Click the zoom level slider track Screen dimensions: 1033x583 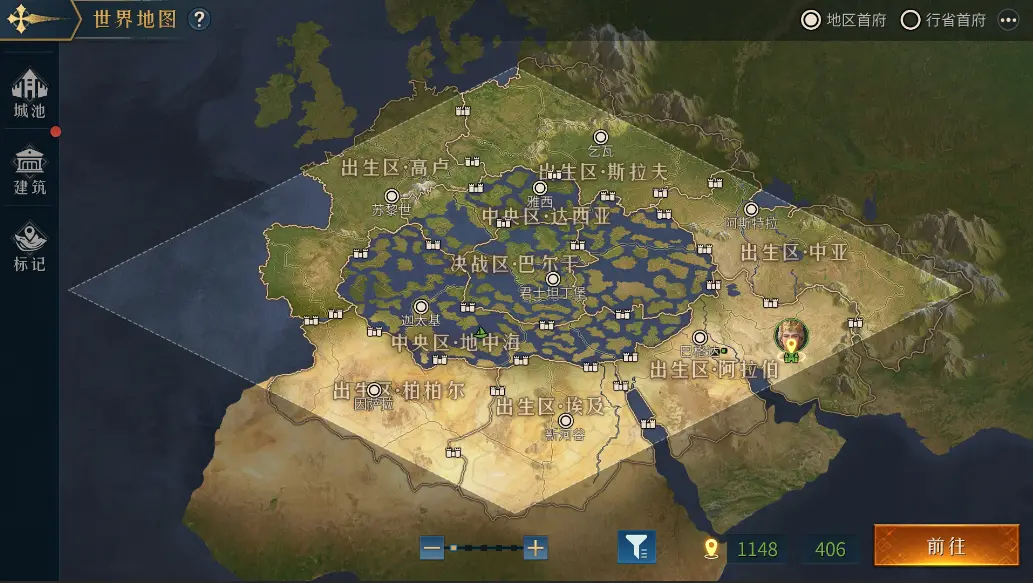[485, 548]
